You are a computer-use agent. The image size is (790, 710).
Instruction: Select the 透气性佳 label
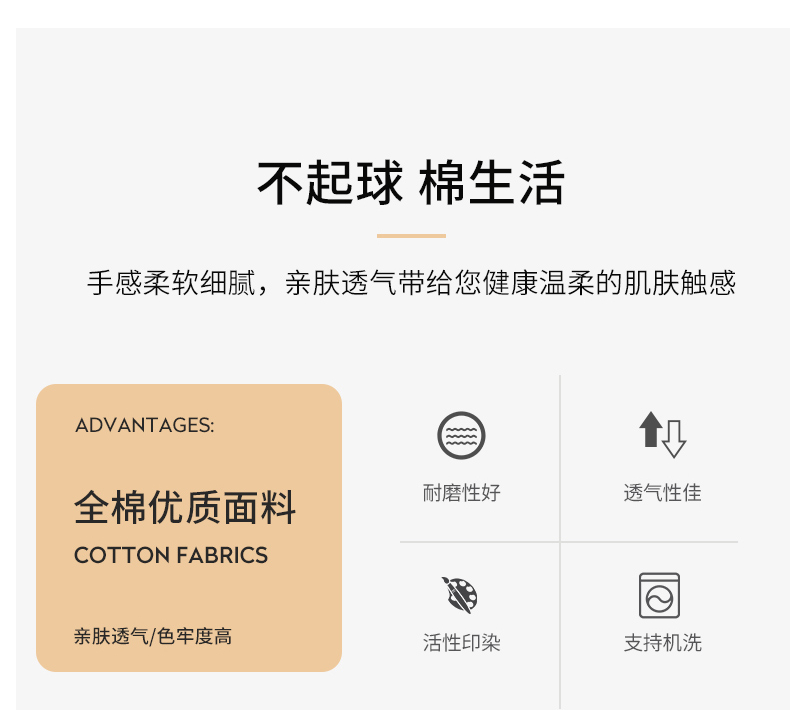click(x=663, y=492)
